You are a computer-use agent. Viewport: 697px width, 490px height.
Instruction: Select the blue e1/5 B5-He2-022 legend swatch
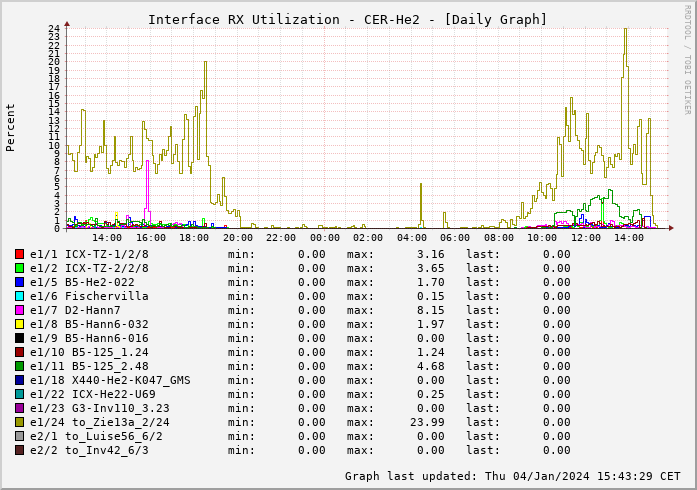coord(20,282)
